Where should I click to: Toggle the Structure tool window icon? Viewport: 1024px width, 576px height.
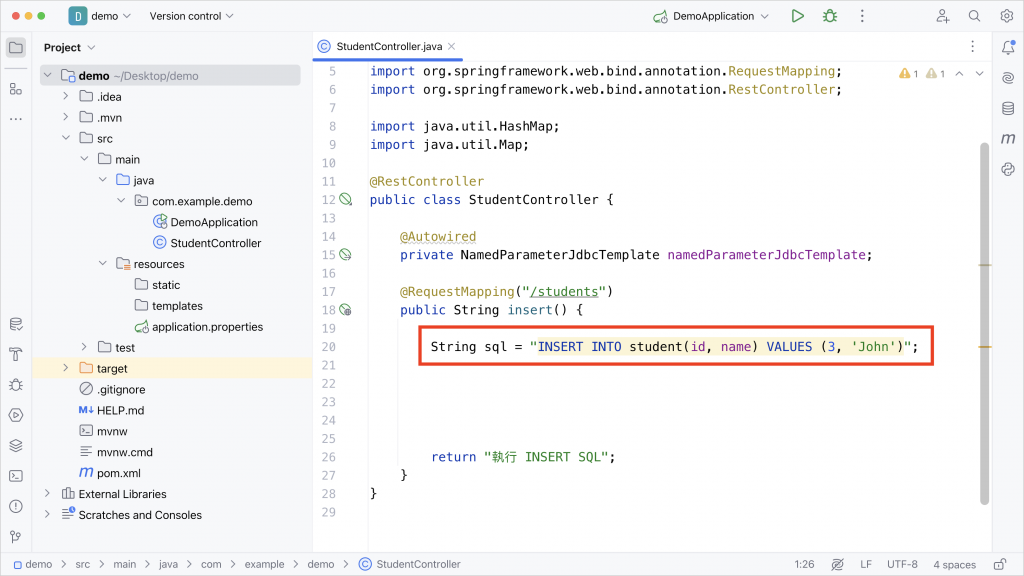16,89
